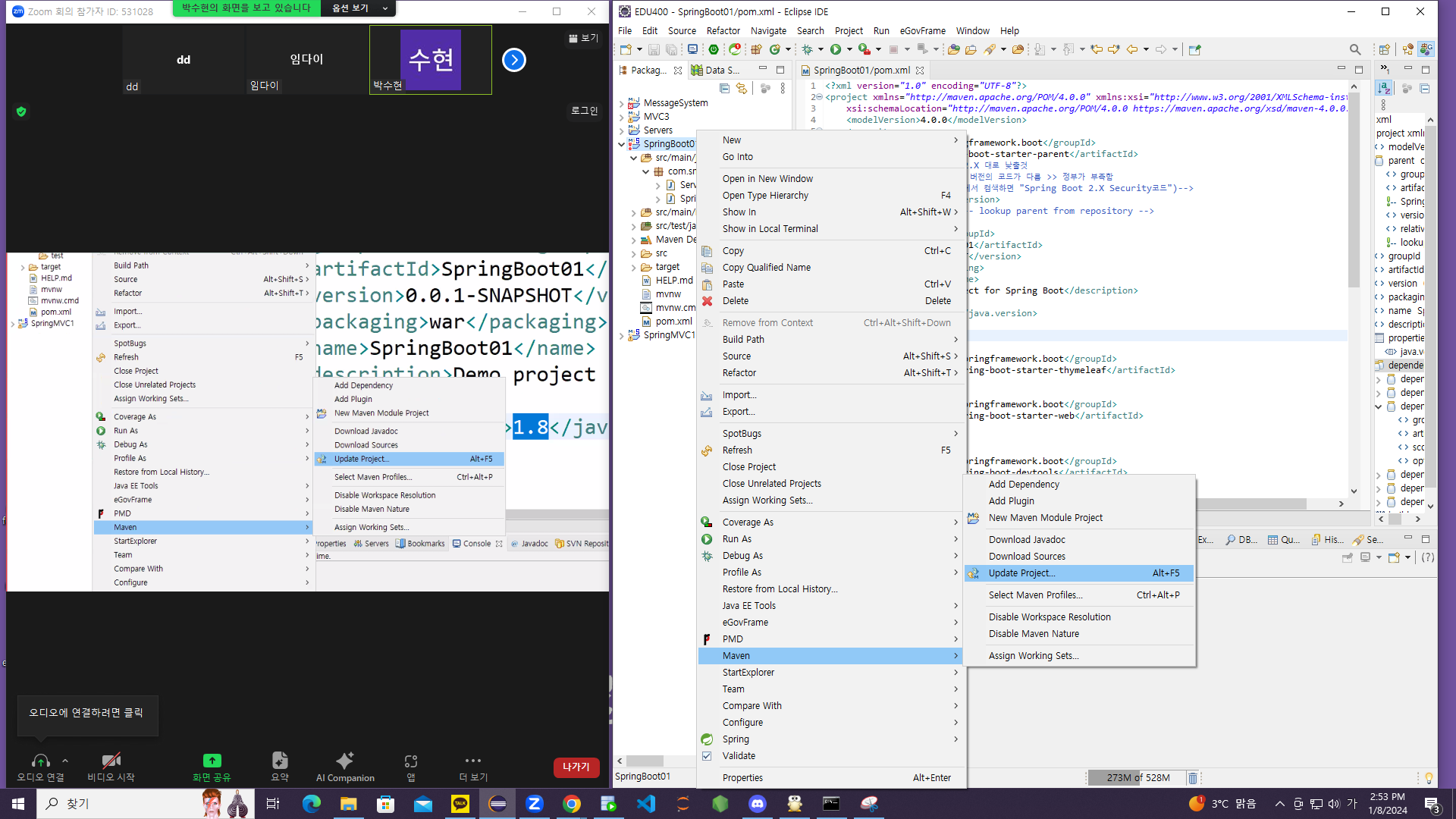Click the red Zoom leave button

(576, 767)
